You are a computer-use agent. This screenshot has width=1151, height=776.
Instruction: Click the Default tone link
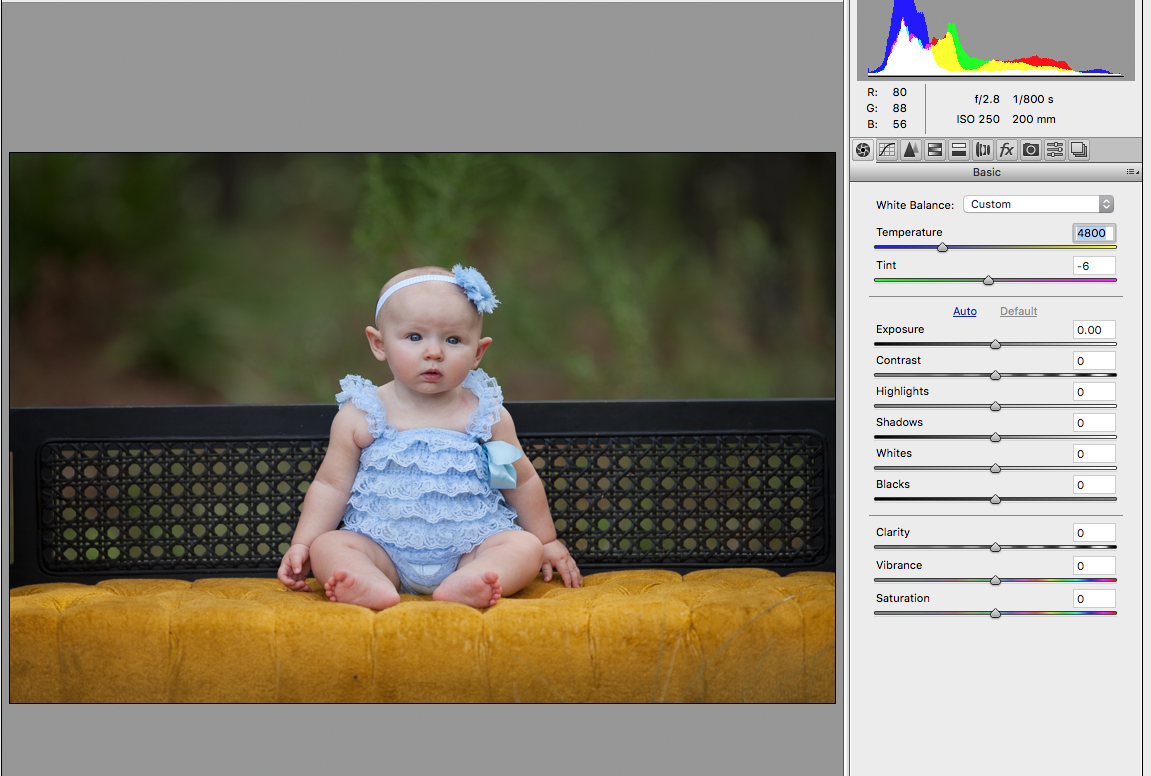(x=1018, y=311)
